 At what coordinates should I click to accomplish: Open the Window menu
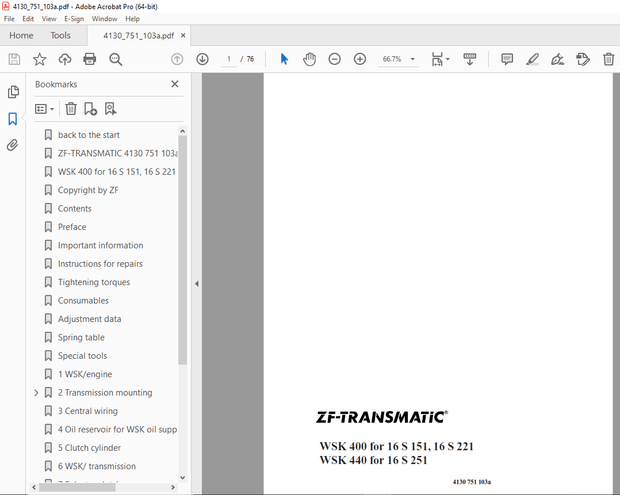[104, 19]
